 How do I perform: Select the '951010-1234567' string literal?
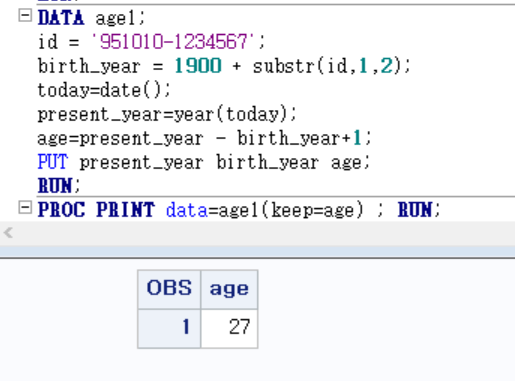173,42
